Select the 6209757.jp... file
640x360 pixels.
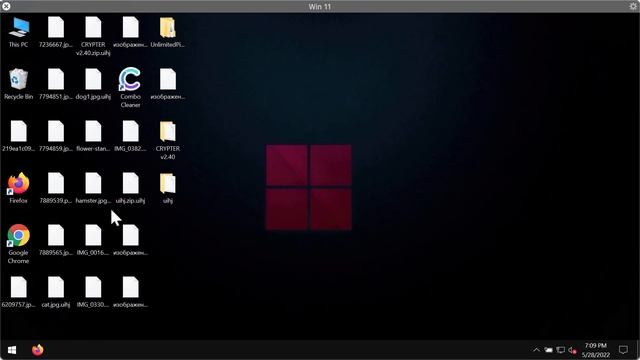coord(18,292)
